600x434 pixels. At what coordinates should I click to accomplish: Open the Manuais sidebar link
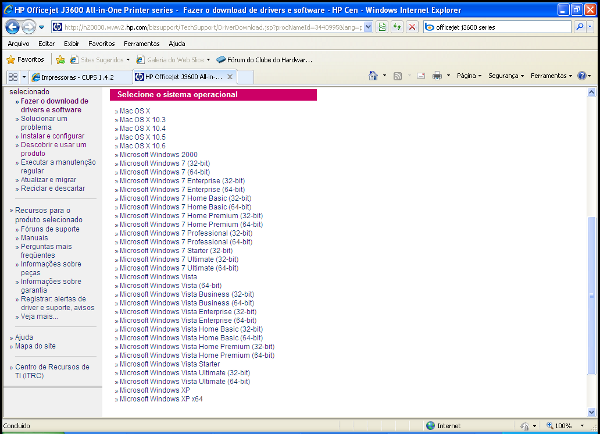click(x=34, y=238)
